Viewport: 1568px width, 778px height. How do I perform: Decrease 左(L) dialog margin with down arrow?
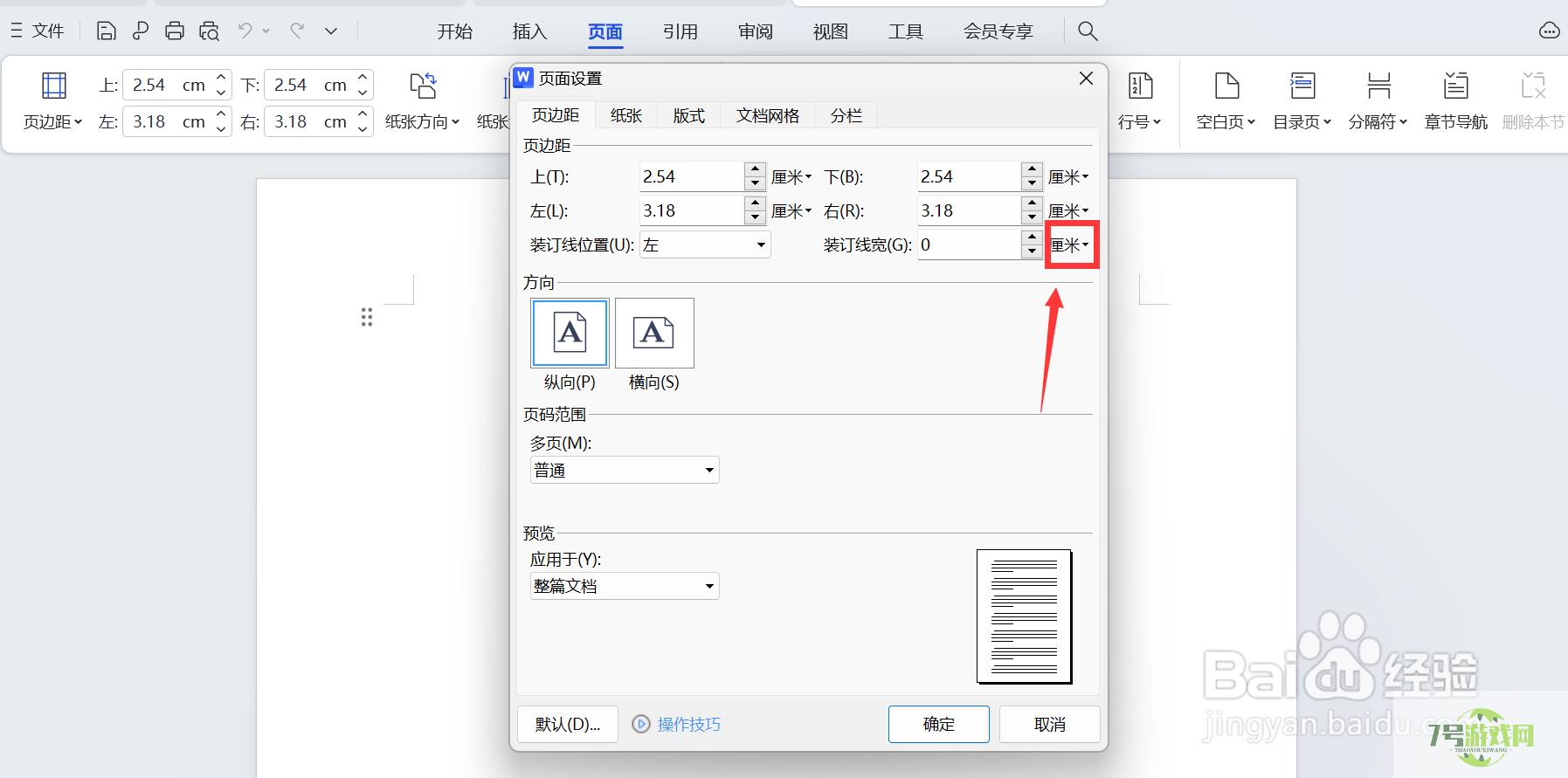coord(756,217)
